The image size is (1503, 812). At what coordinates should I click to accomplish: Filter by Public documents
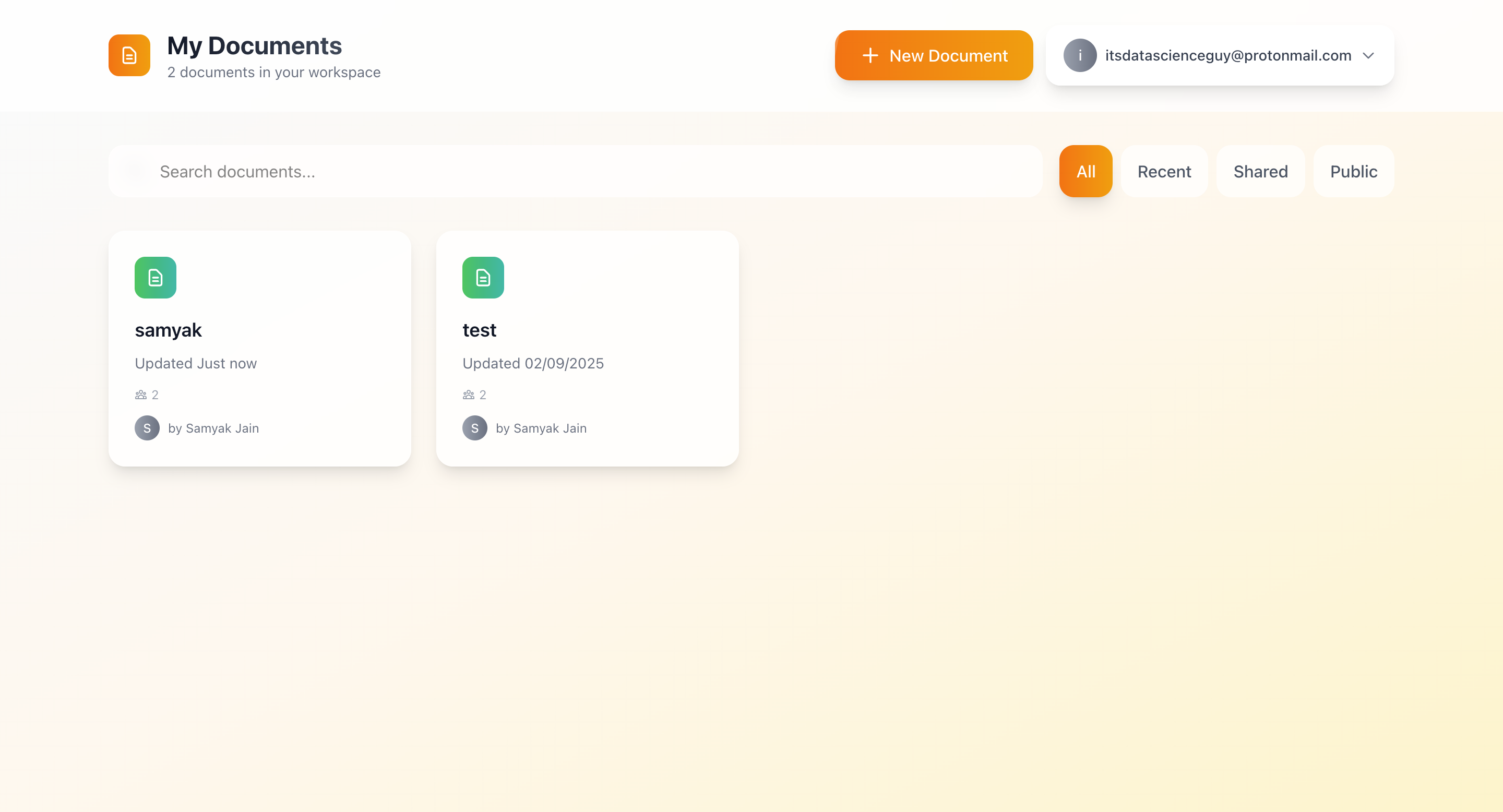pyautogui.click(x=1353, y=172)
